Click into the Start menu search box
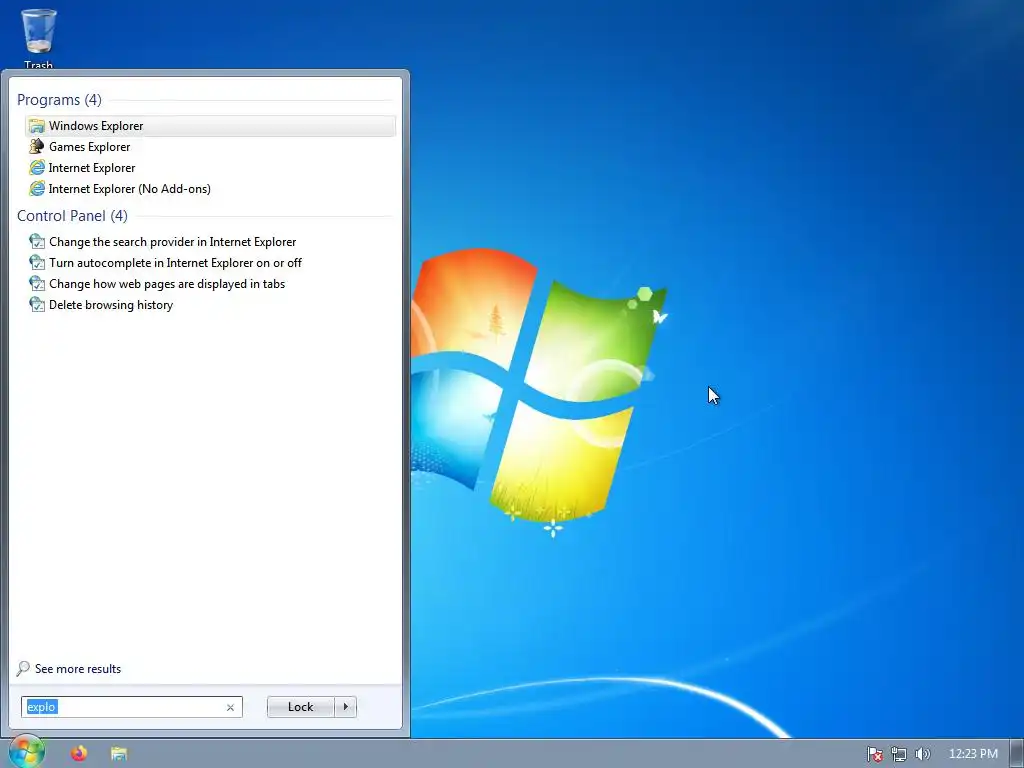The width and height of the screenshot is (1024, 768). (x=132, y=707)
